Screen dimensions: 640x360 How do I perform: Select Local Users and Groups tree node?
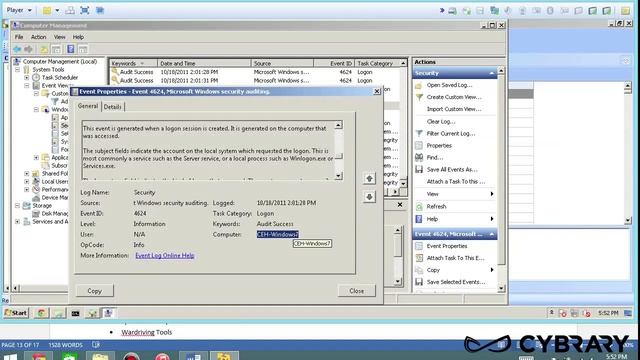pos(54,182)
